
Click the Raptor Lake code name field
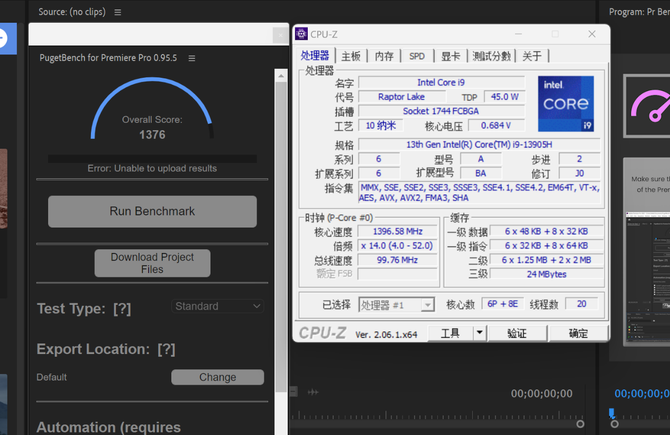pos(401,97)
